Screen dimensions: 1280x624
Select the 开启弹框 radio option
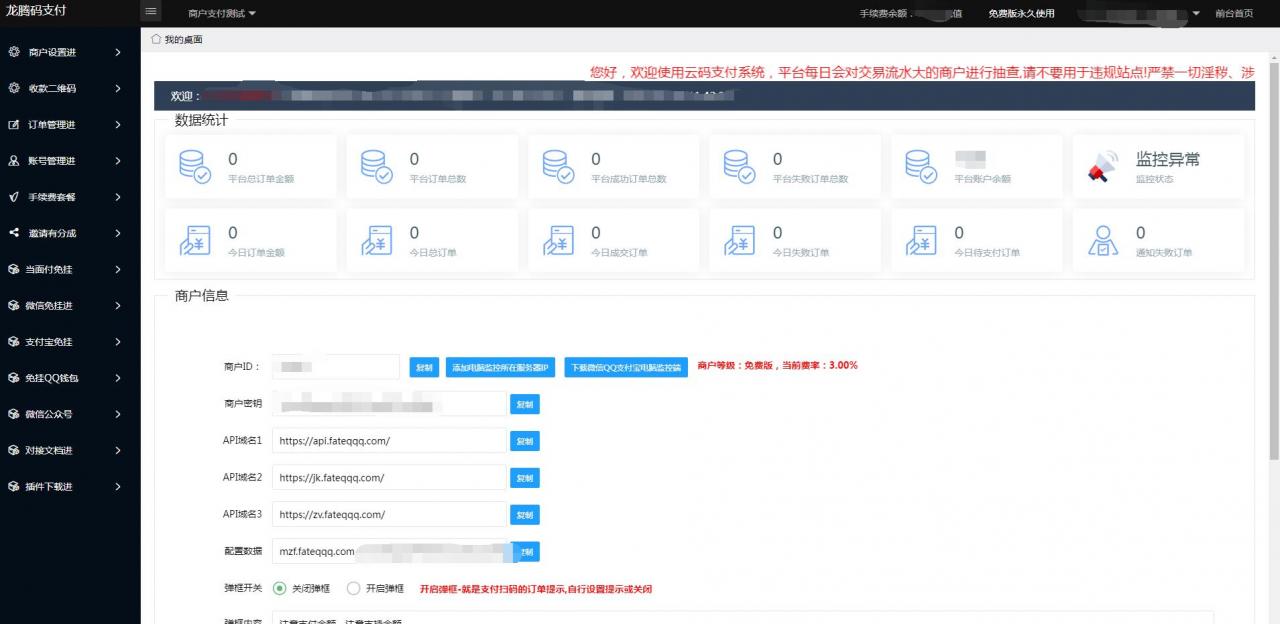coord(353,588)
